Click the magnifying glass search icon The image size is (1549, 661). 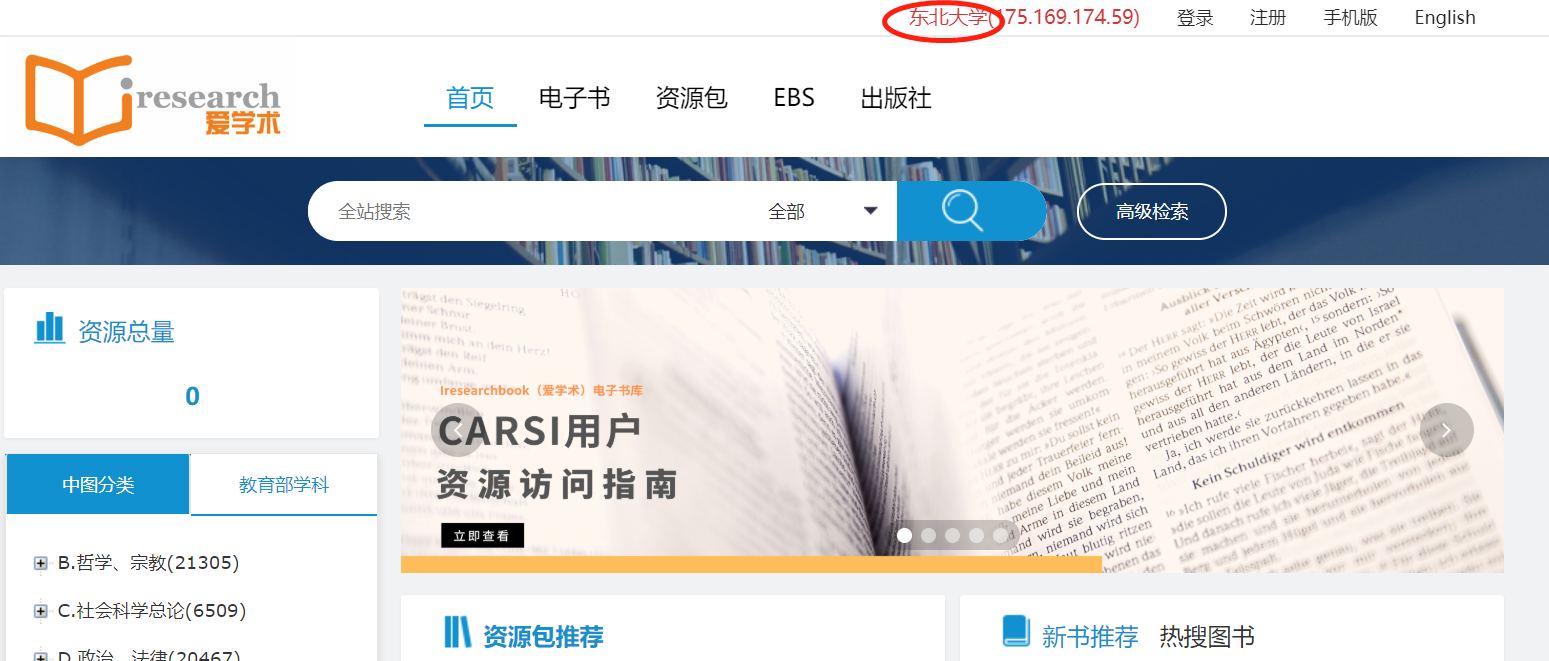[963, 211]
